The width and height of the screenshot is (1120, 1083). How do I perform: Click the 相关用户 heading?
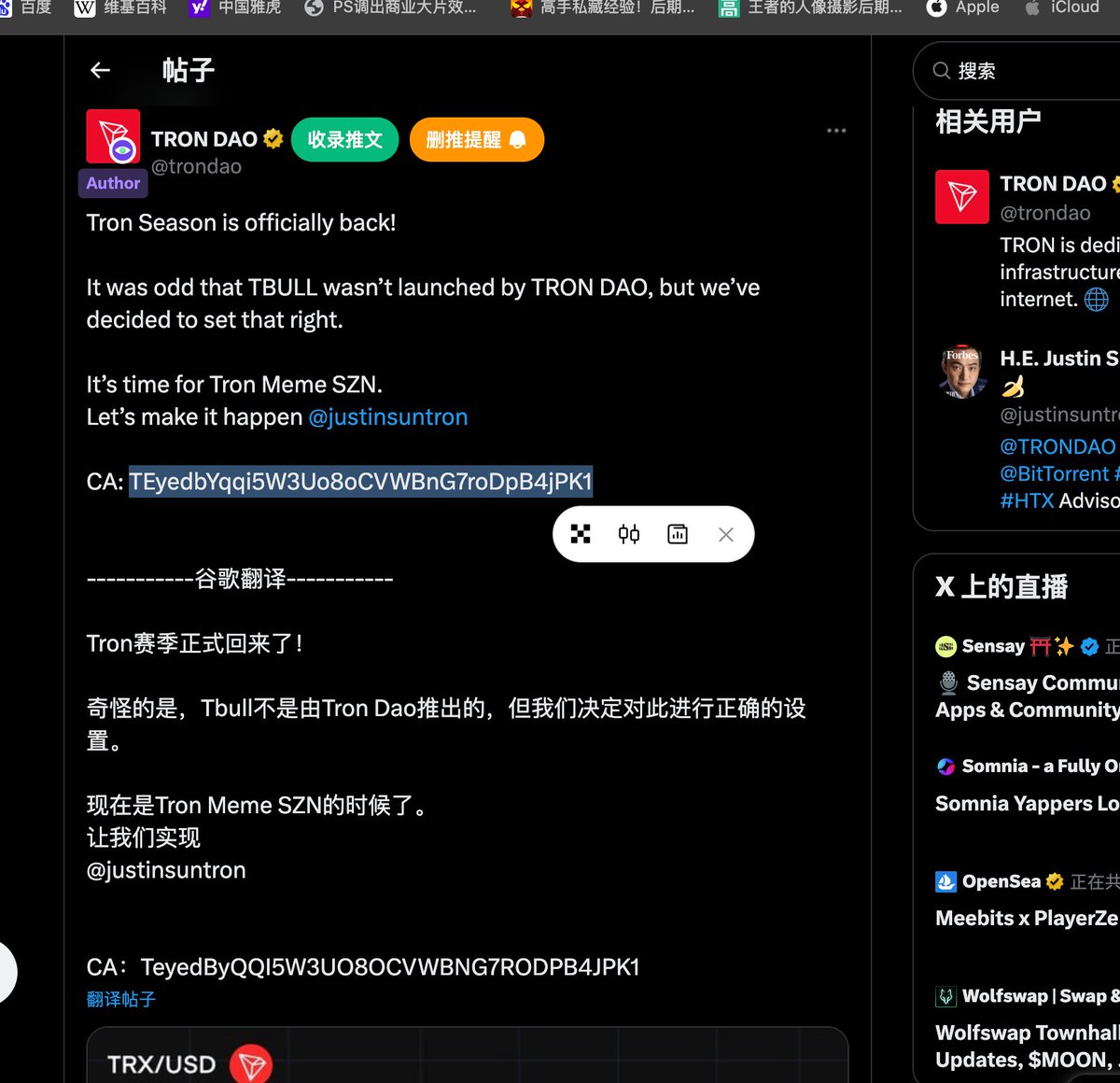pos(988,121)
